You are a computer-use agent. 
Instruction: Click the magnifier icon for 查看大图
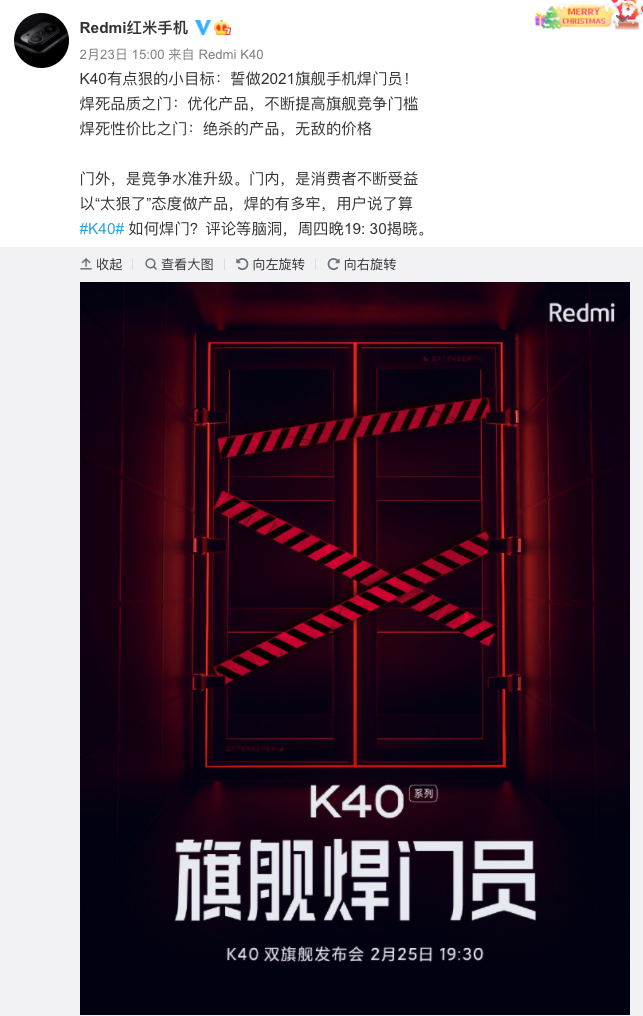151,264
